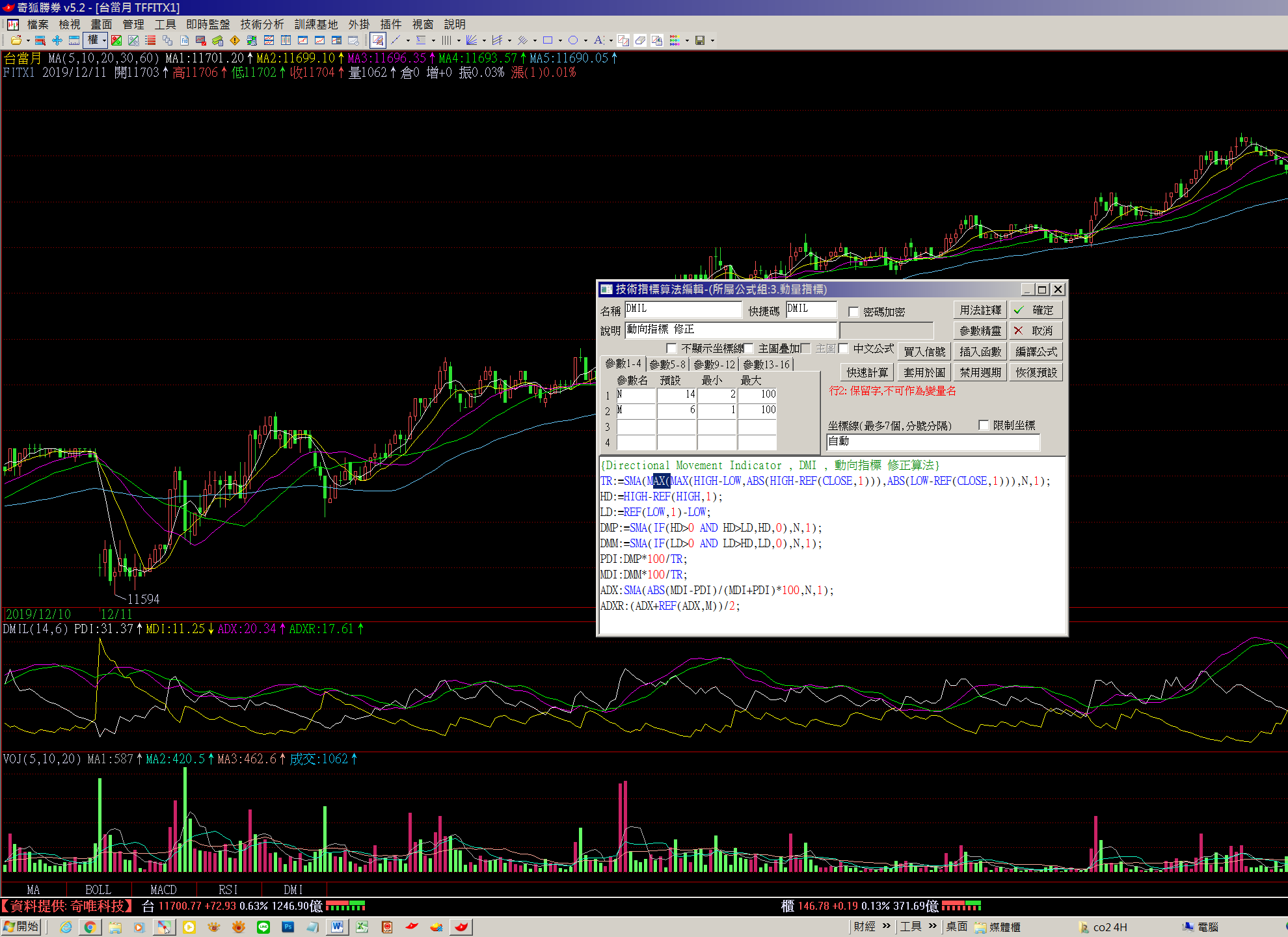Screen dimensions: 1288x937
Task: Click the 名稱 field containing DMIL
Action: click(x=683, y=309)
